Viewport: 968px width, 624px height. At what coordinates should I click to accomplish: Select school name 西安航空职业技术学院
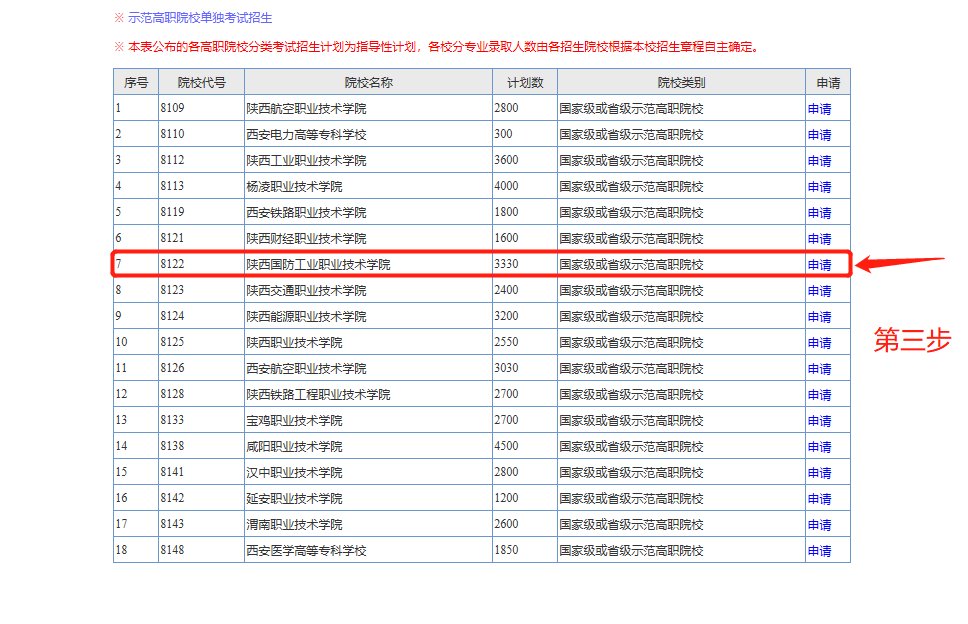coord(306,368)
